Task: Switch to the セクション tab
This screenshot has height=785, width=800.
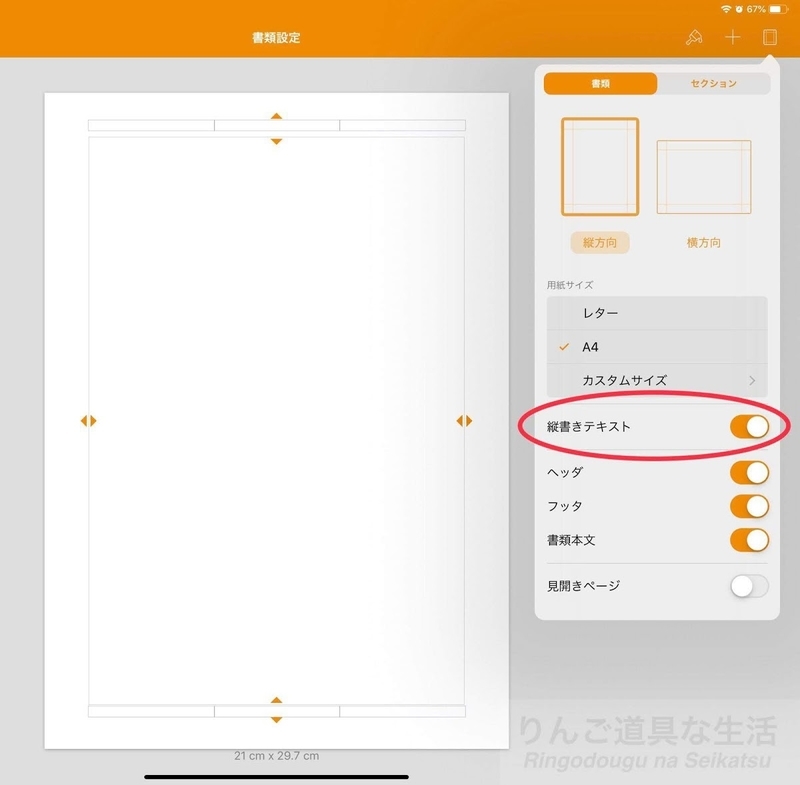Action: pyautogui.click(x=710, y=83)
